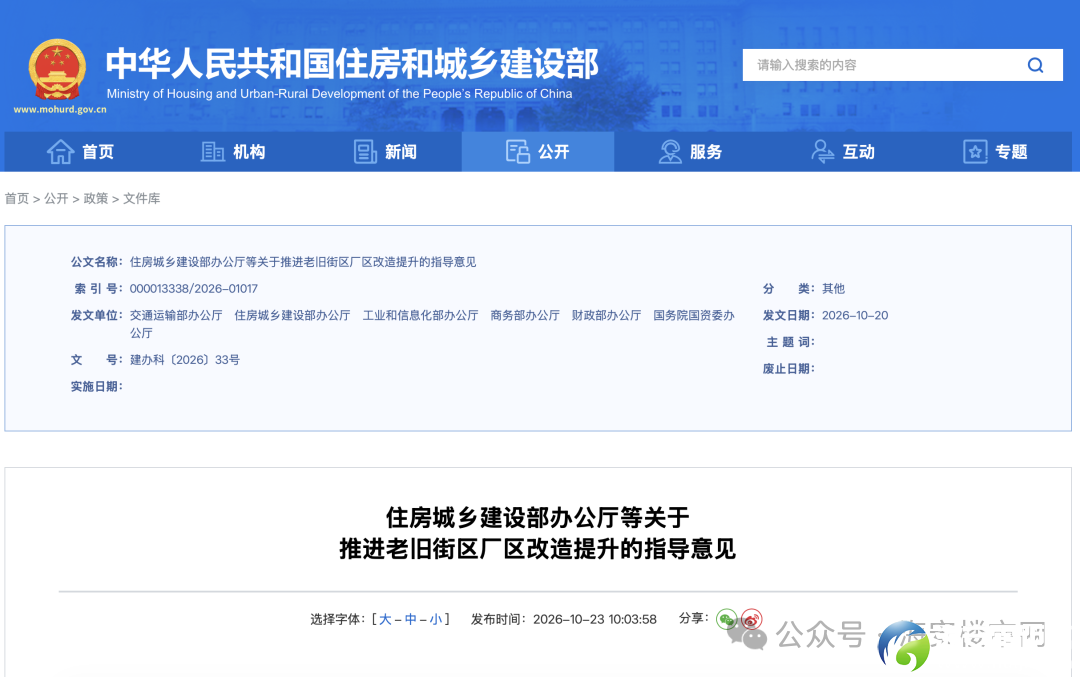The height and width of the screenshot is (677, 1080).
Task: Click the search magnifier icon
Action: (1035, 65)
